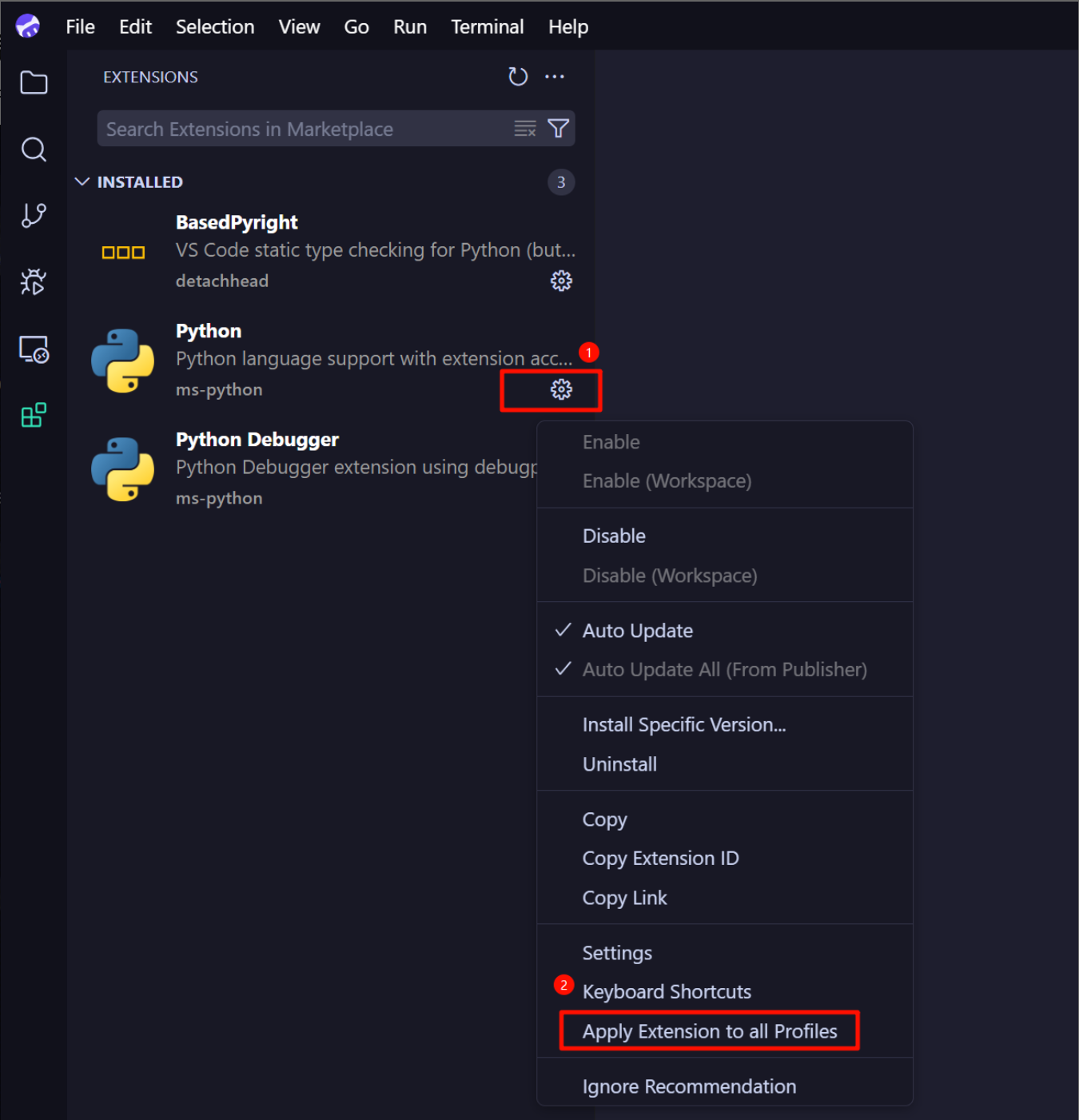Choose Apply Extension to all Profiles
1079x1120 pixels.
click(x=708, y=1030)
